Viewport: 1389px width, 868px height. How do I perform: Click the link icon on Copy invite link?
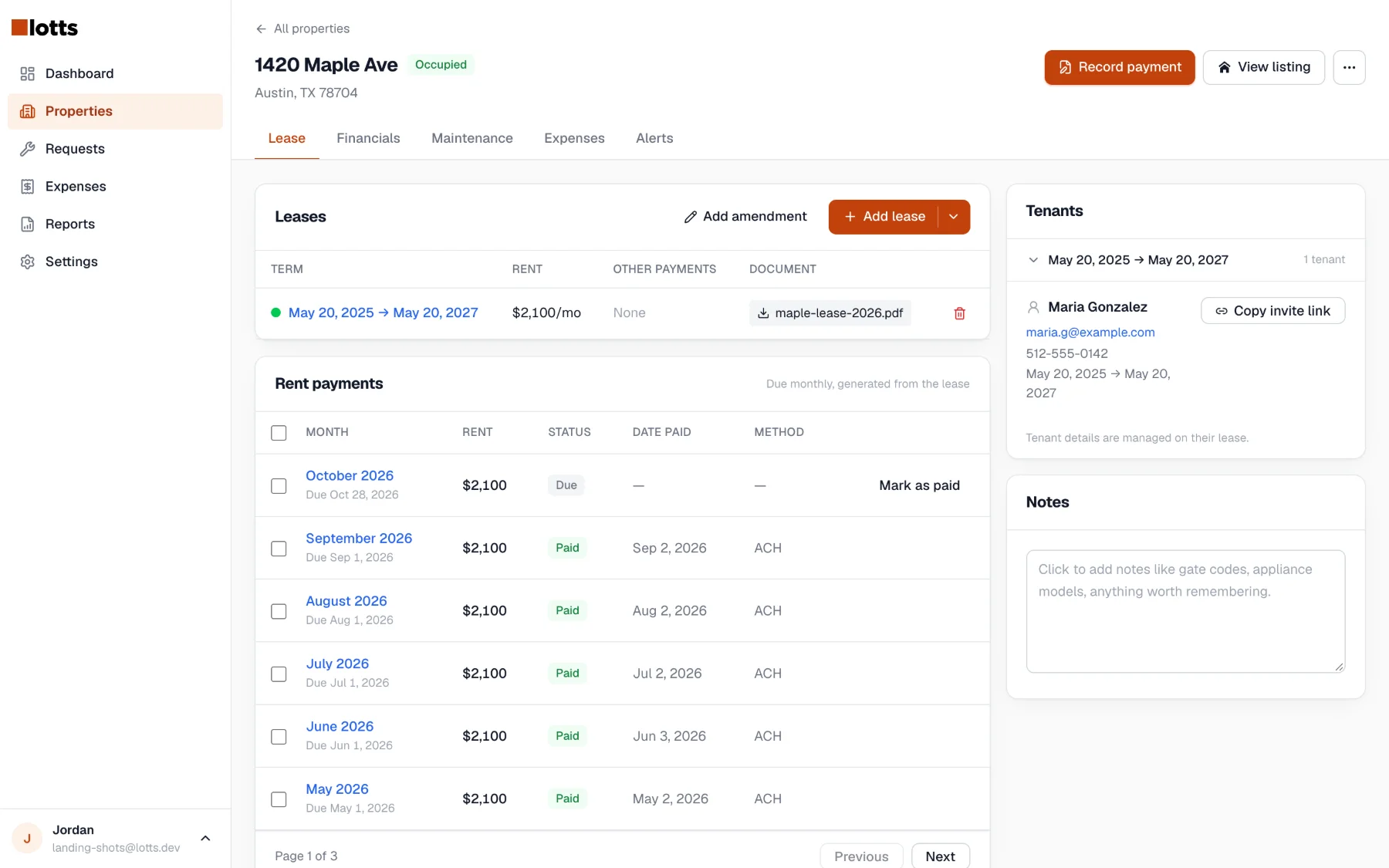point(1222,311)
